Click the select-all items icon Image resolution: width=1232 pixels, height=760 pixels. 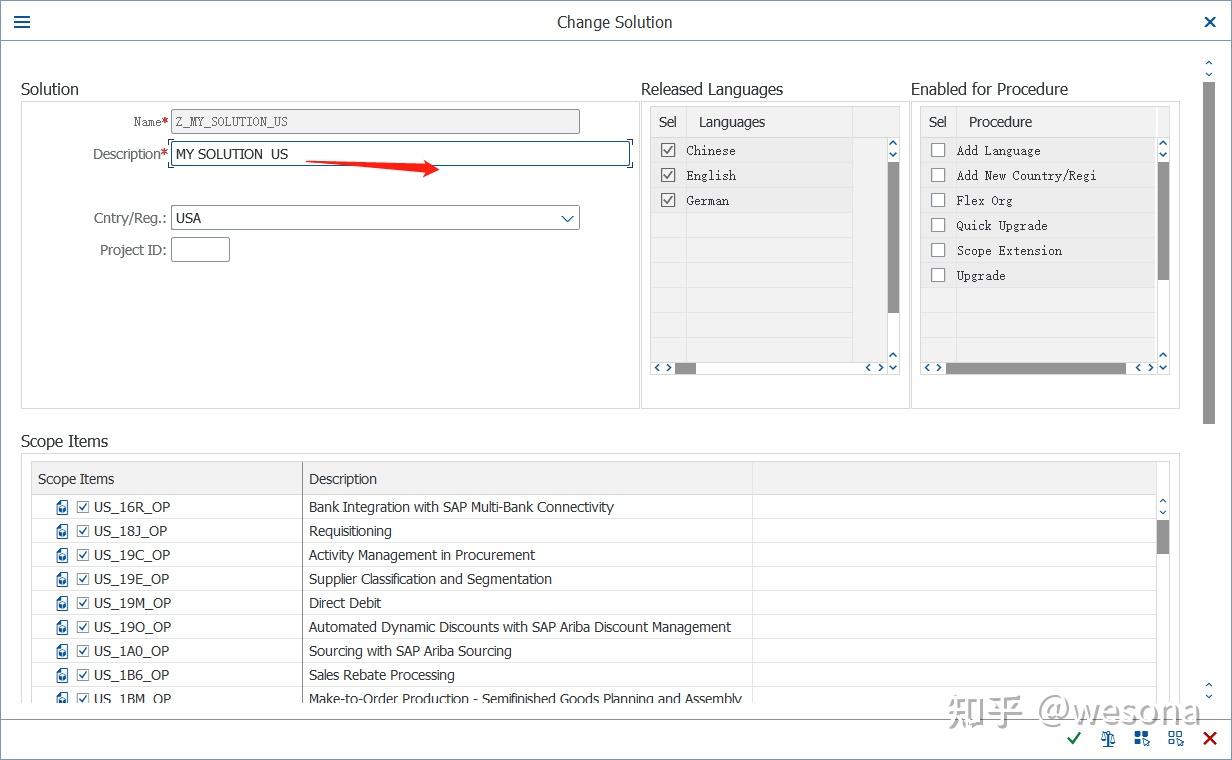coord(1141,738)
